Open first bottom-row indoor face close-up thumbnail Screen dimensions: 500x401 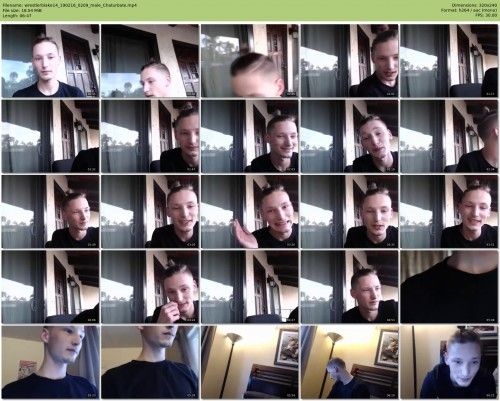point(50,362)
